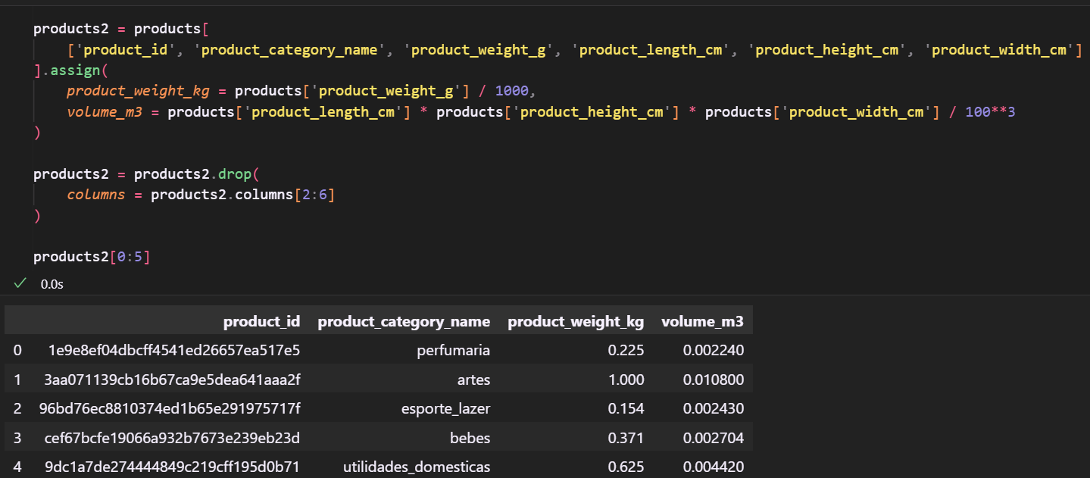Click row index 0 in output table
Viewport: 1091px width, 479px height.
[x=17, y=350]
